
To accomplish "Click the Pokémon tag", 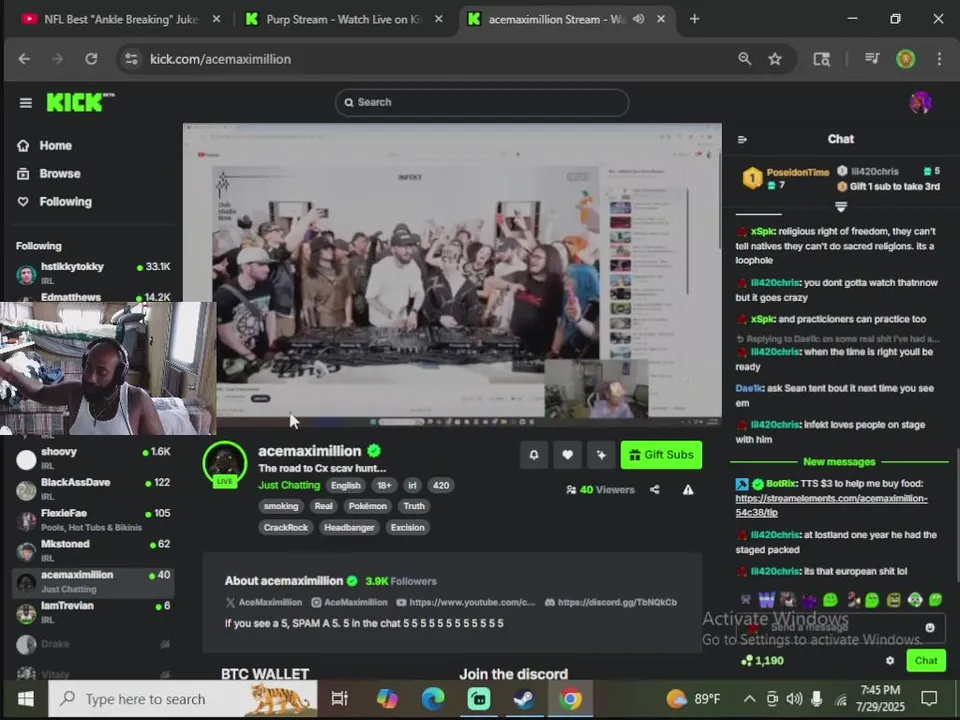I will point(367,506).
